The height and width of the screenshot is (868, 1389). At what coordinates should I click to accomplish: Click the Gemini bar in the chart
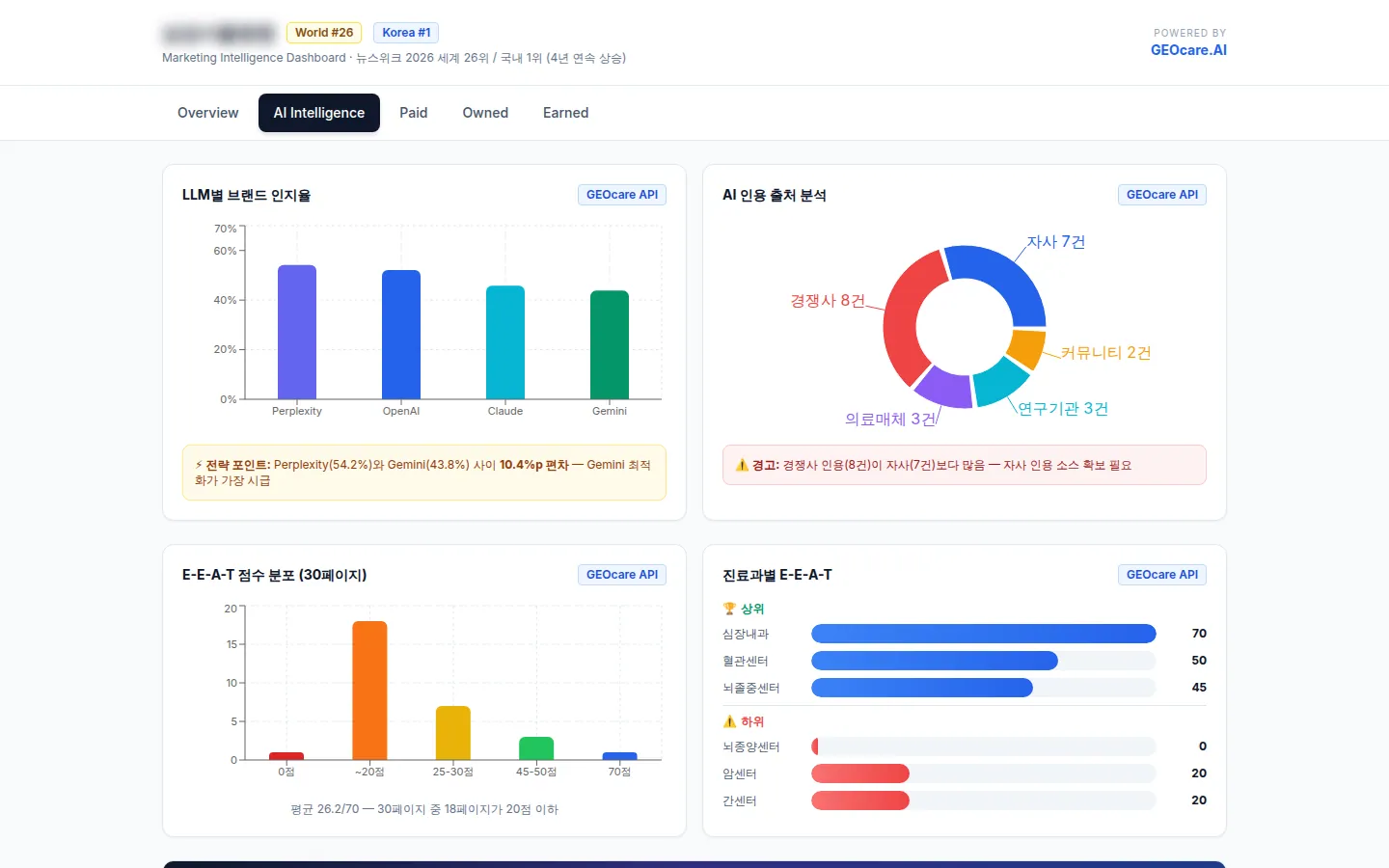pyautogui.click(x=610, y=344)
